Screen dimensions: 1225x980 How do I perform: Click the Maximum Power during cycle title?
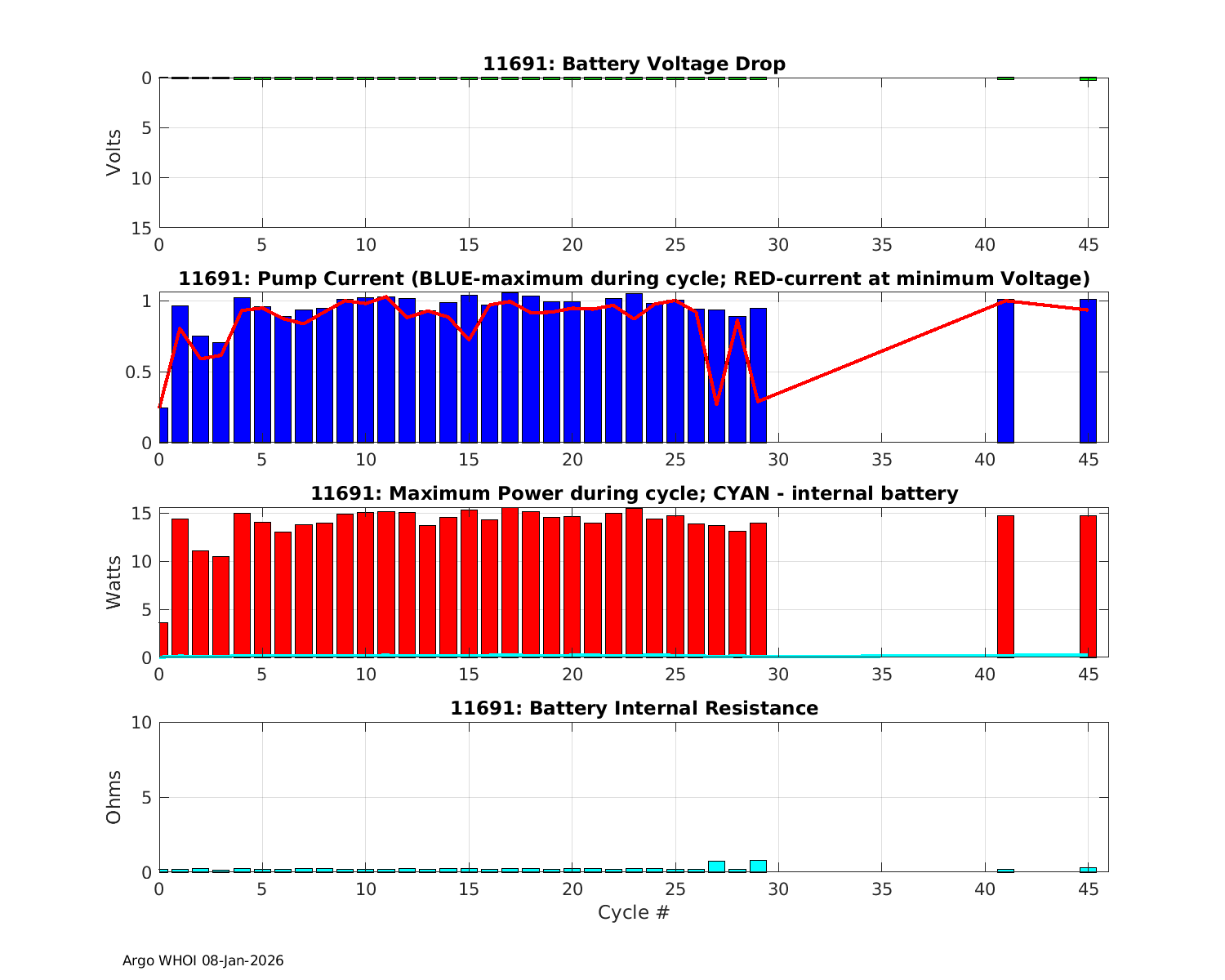634,493
